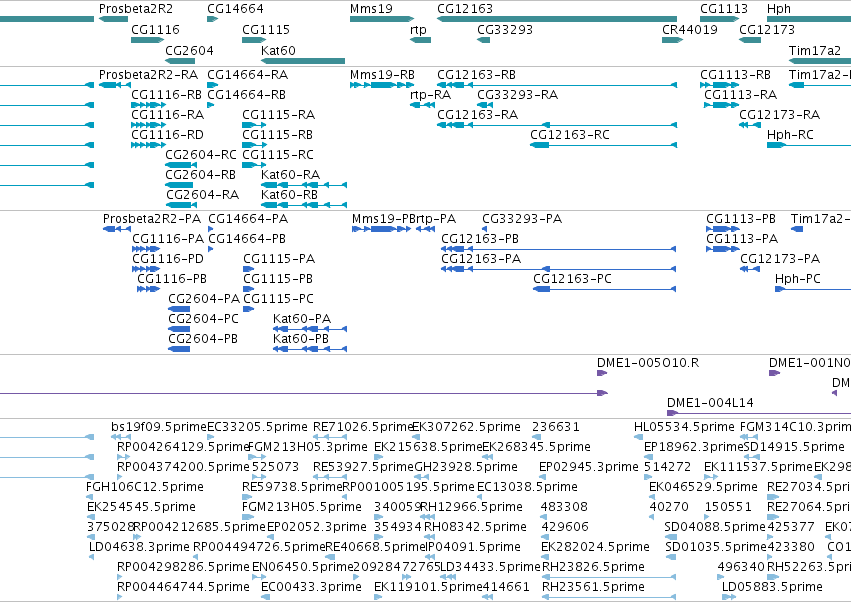Open the CG12163-RC transcript
Screen dimensions: 851x602
pyautogui.click(x=604, y=145)
